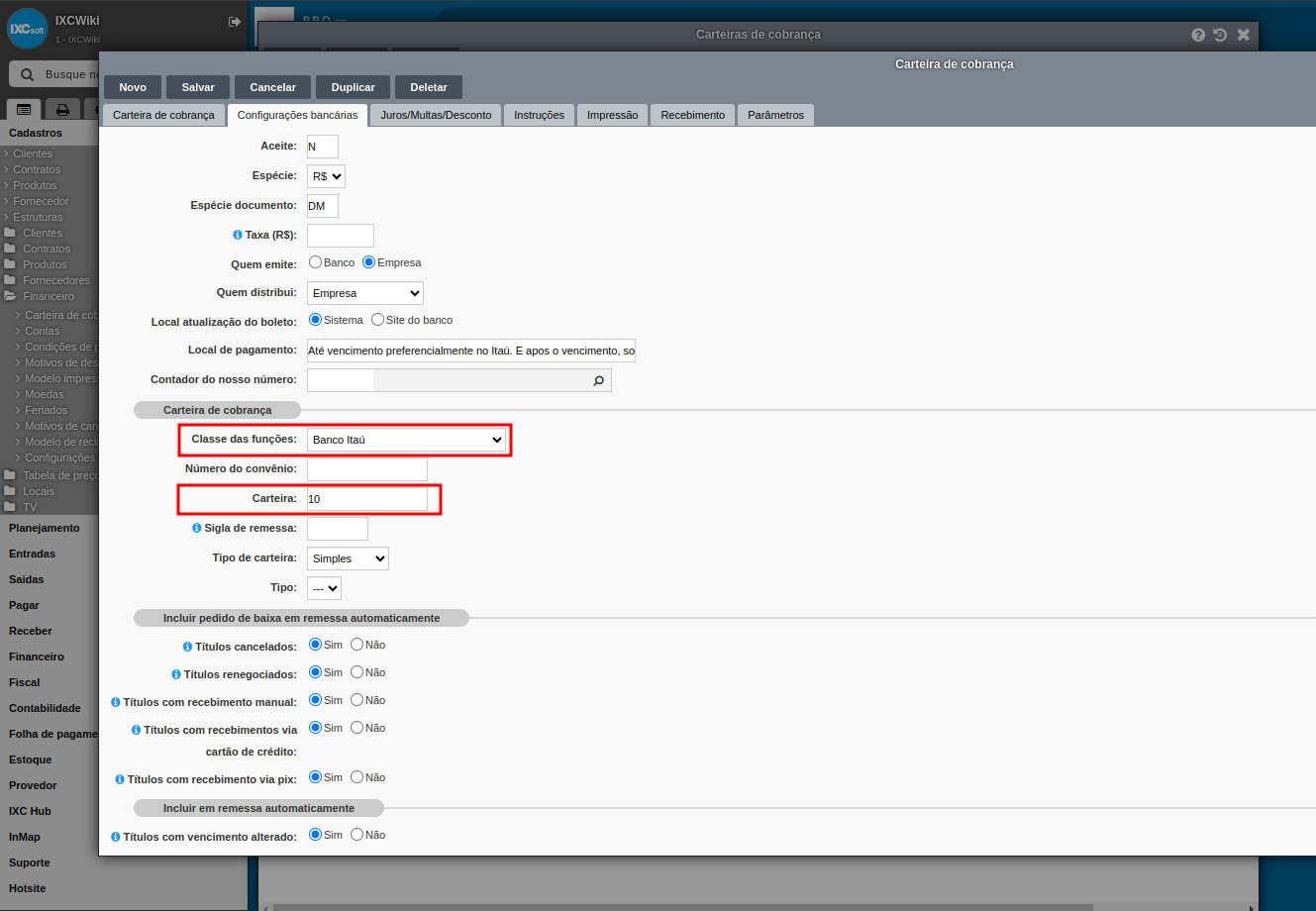
Task: Choose Sistema for Local atualização do boleto
Action: tap(315, 320)
